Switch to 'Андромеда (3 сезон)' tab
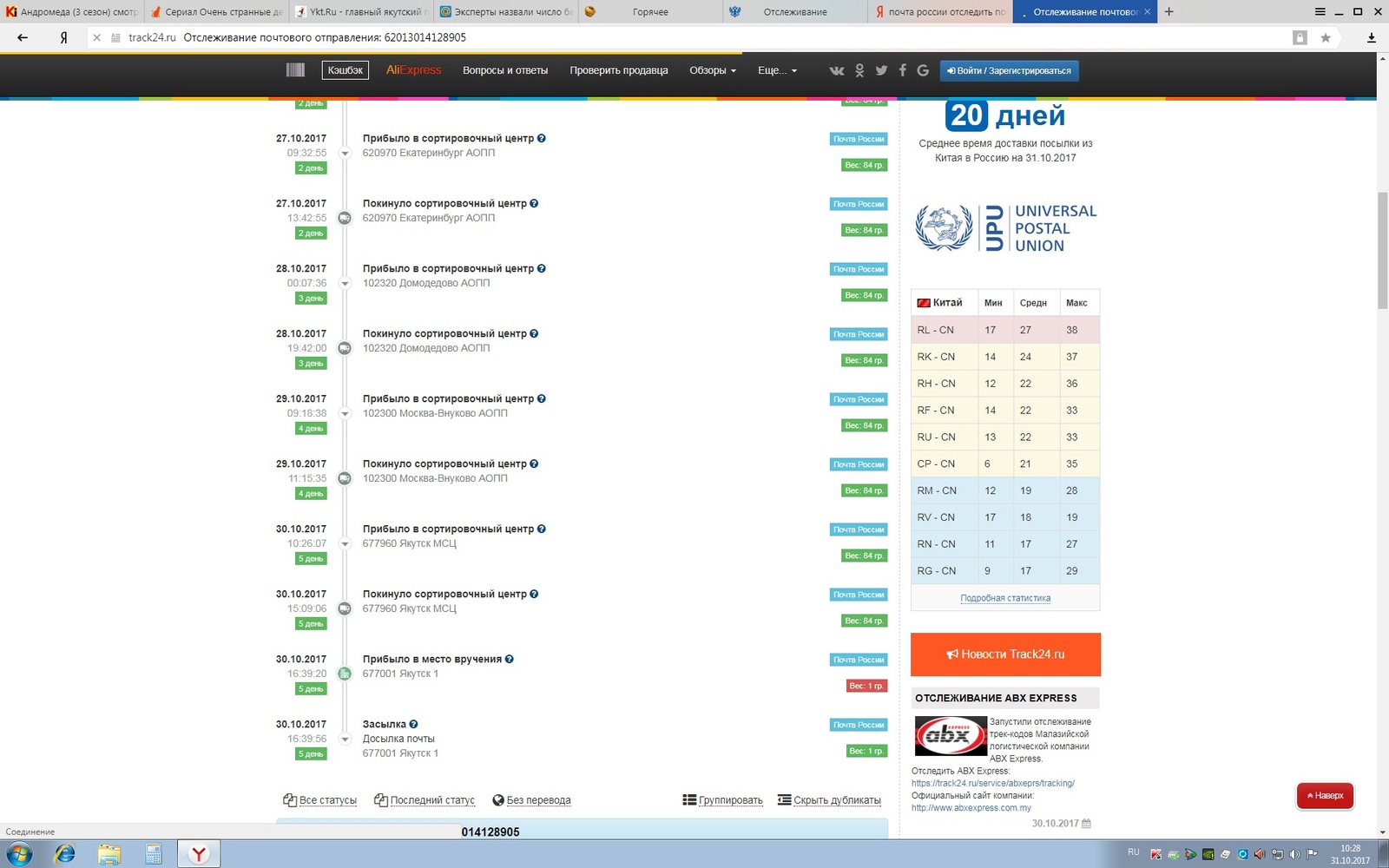Viewport: 1389px width, 868px height. tap(71, 11)
